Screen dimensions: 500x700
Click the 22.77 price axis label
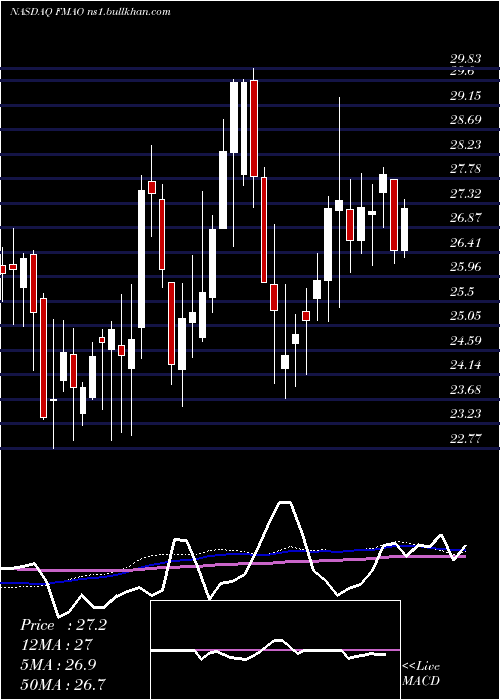click(466, 438)
